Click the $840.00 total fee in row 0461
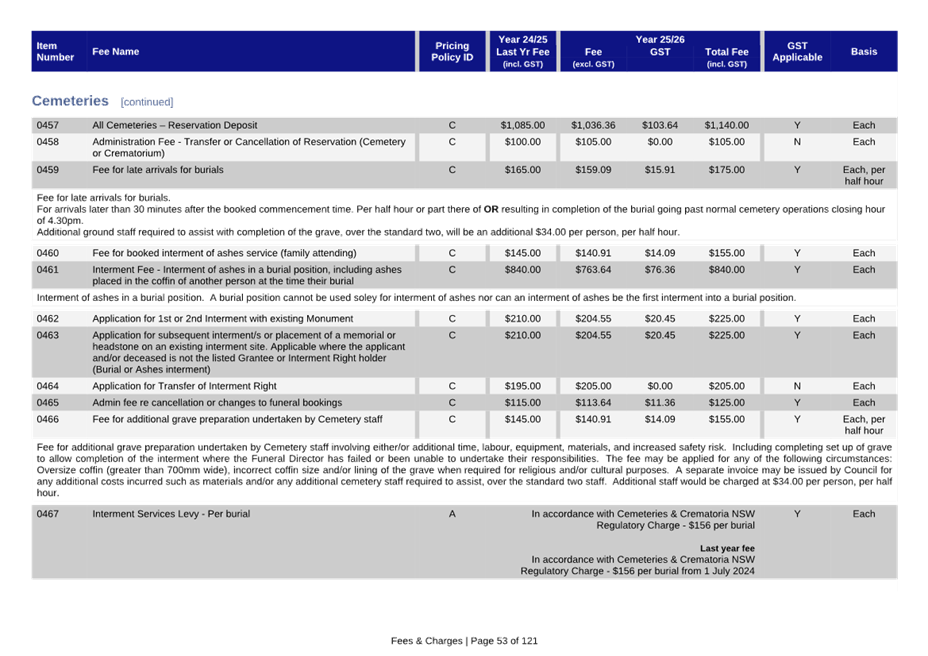Viewport: 928px width, 656px height. pos(727,270)
